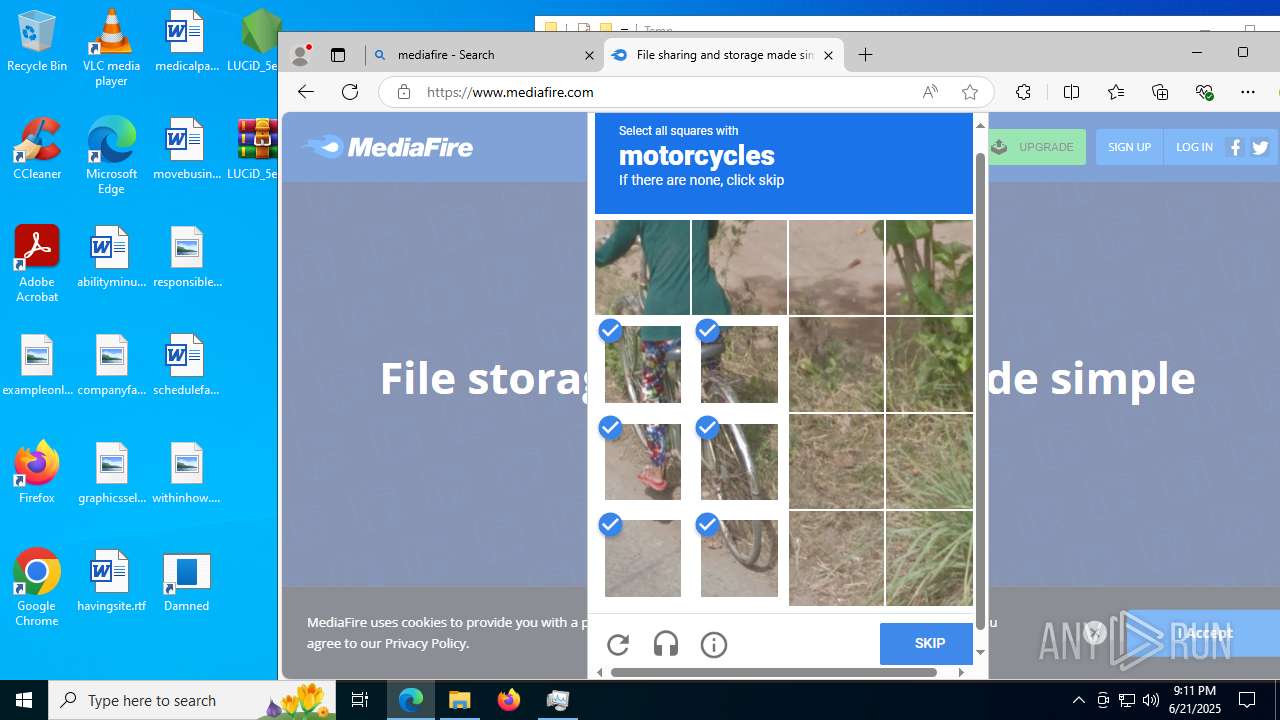Toggle Edge split screen
The image size is (1280, 720).
coord(1071,92)
